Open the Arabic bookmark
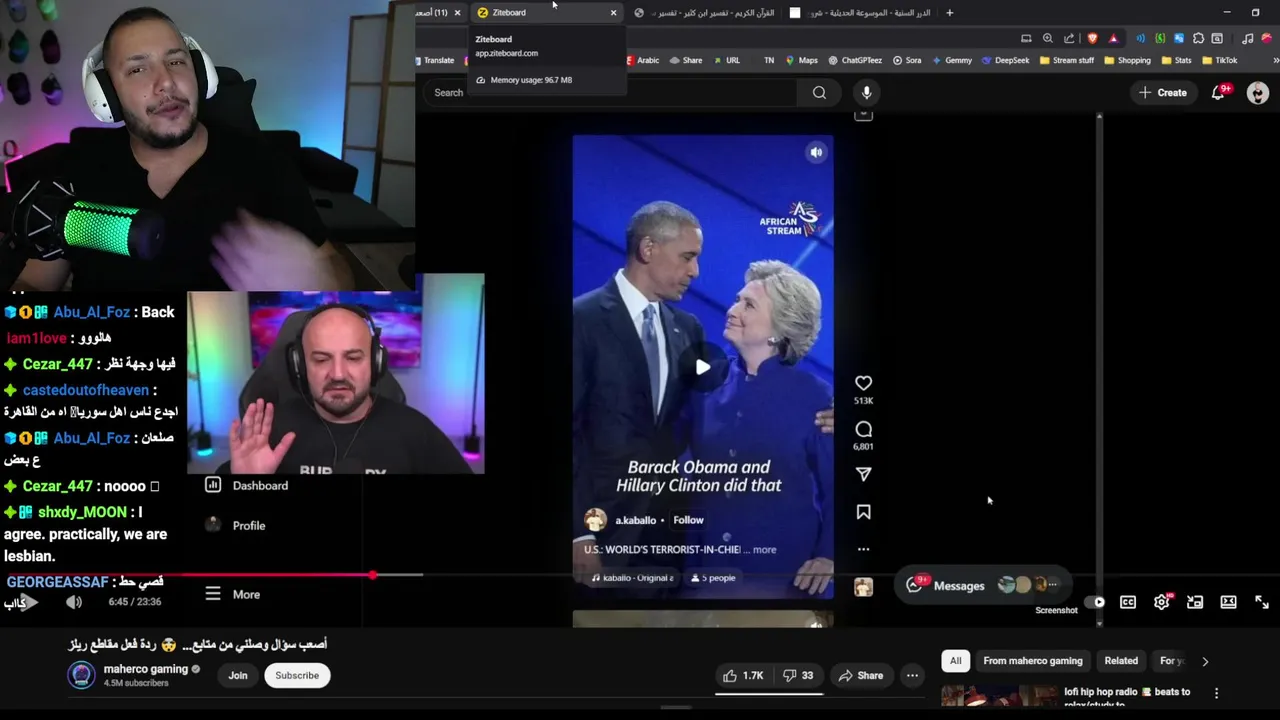The height and width of the screenshot is (720, 1280). click(x=643, y=60)
